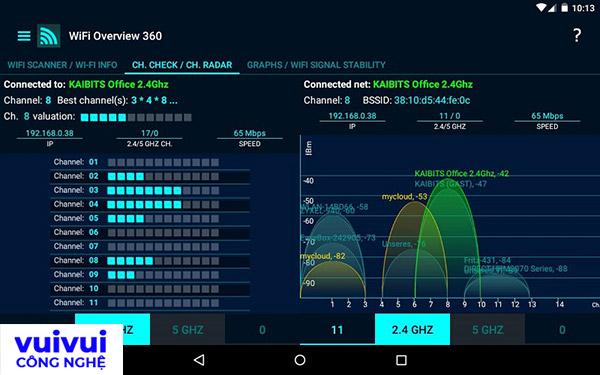Tap the 0 count at far right
The width and height of the screenshot is (600, 375).
pos(562,329)
